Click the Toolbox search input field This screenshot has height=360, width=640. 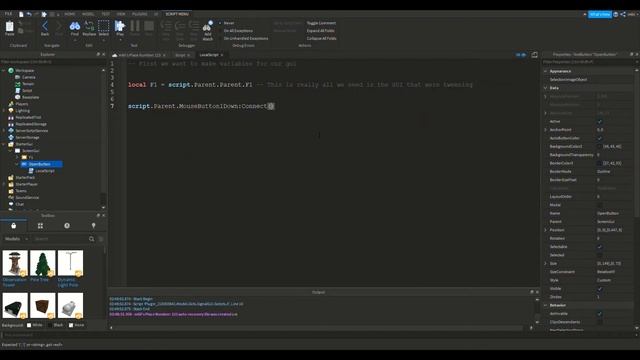60,239
